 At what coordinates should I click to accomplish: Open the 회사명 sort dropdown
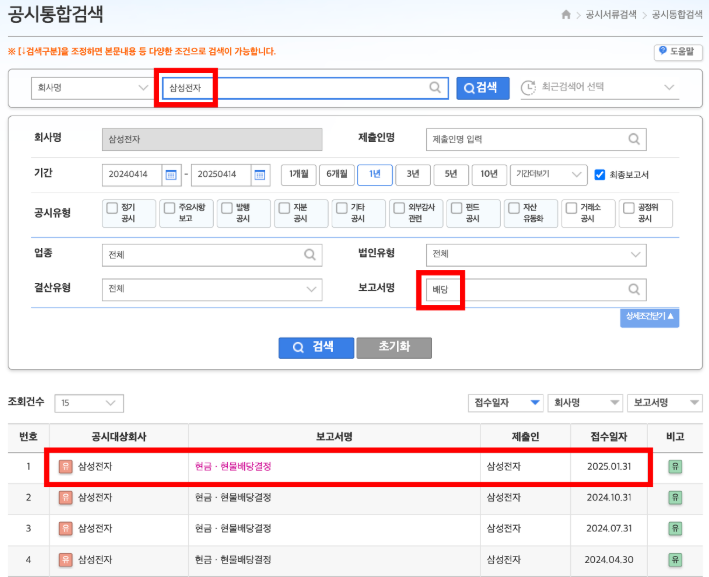click(585, 403)
